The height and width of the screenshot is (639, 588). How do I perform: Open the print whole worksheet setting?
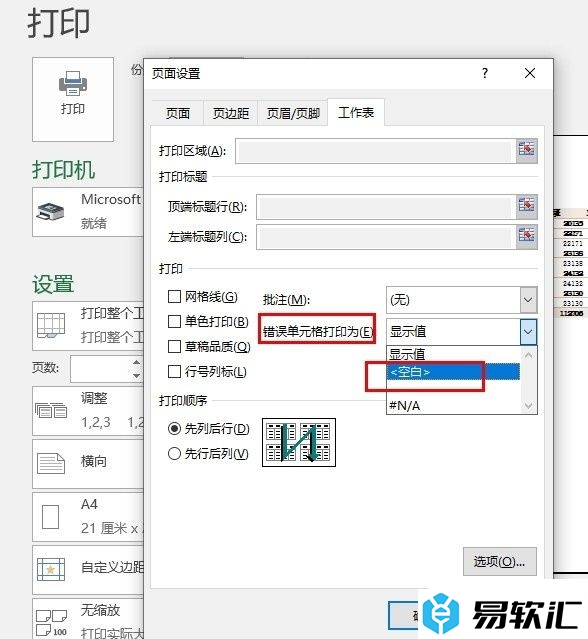pos(88,326)
